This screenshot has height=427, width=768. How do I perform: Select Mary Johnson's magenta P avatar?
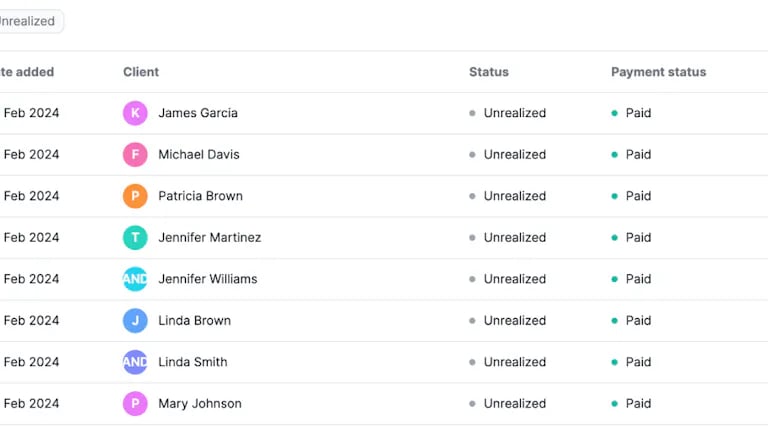click(x=135, y=403)
